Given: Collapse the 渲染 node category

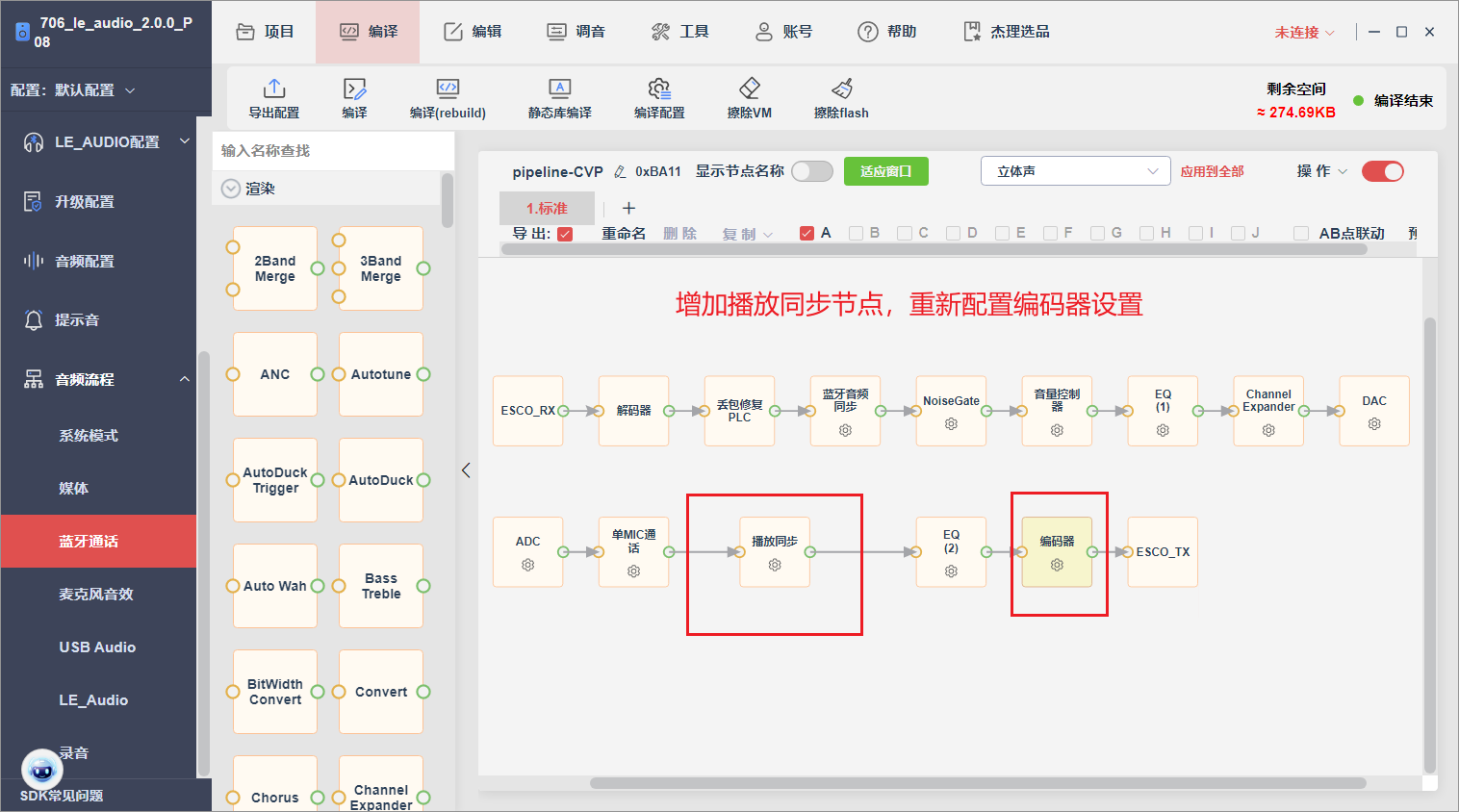Looking at the screenshot, I should point(231,189).
